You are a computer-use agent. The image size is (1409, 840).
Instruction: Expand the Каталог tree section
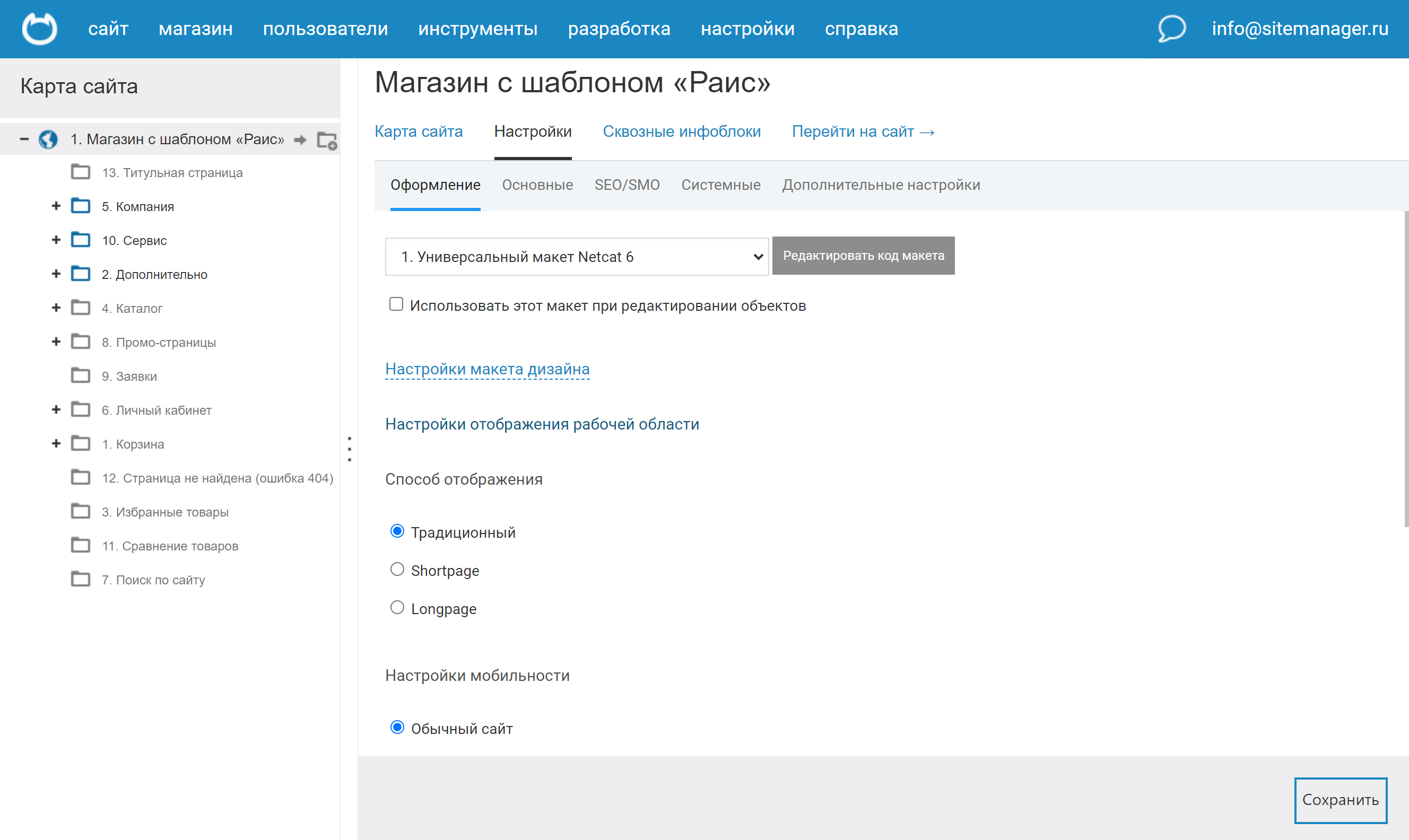tap(56, 308)
